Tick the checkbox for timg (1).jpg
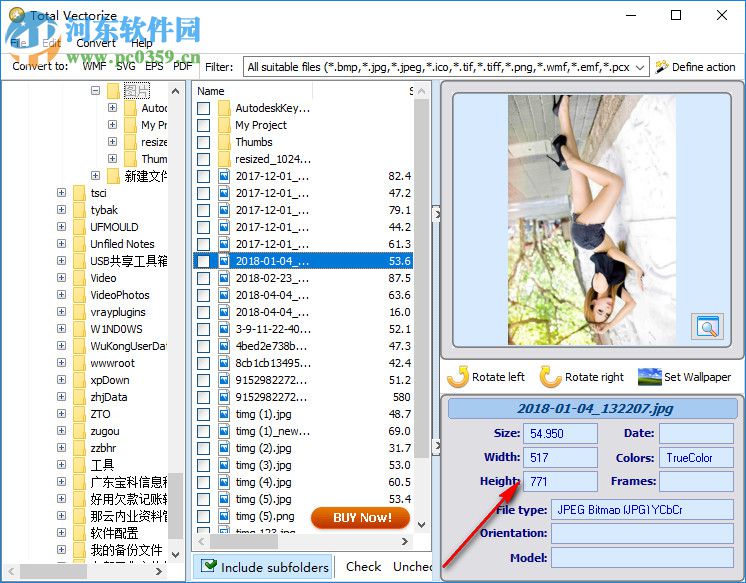Viewport: 746px width, 583px height. click(x=204, y=414)
